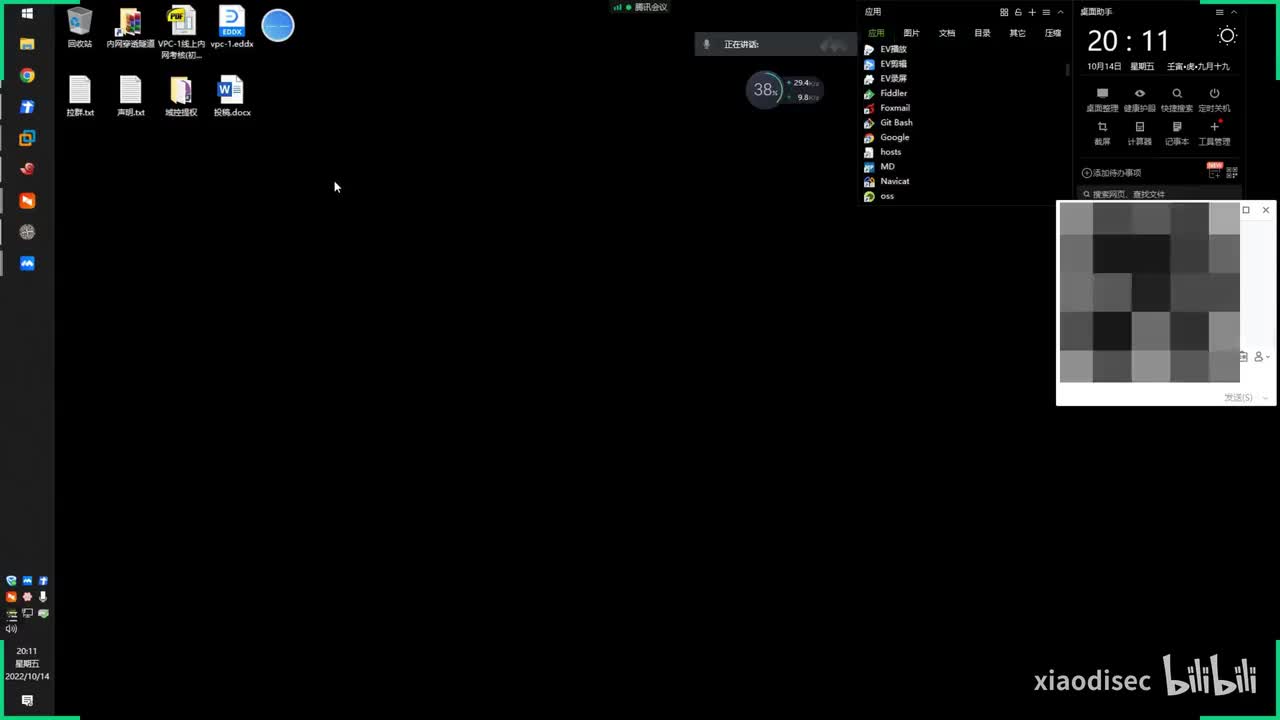The width and height of the screenshot is (1280, 720).
Task: Open 定时关机 scheduled shutdown tool
Action: [1214, 100]
